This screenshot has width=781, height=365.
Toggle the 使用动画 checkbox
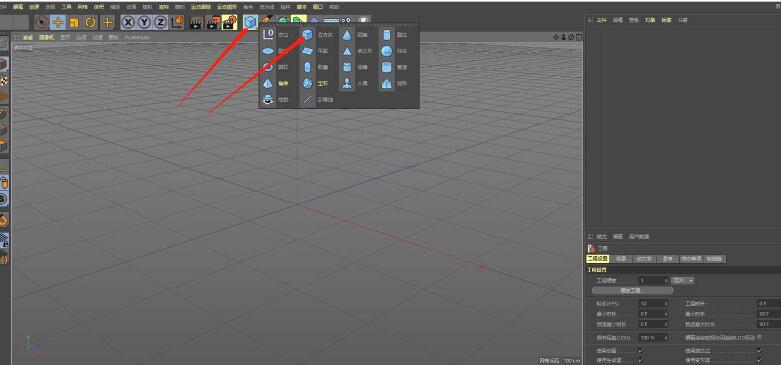(x=642, y=351)
